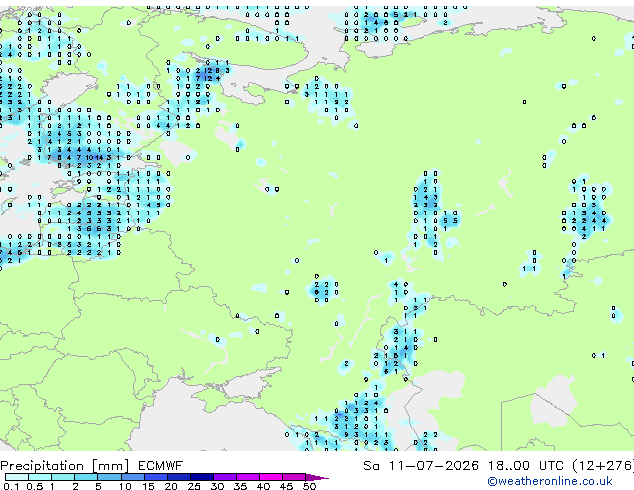Pick the 5–10 mm legend swatch

click(x=109, y=477)
